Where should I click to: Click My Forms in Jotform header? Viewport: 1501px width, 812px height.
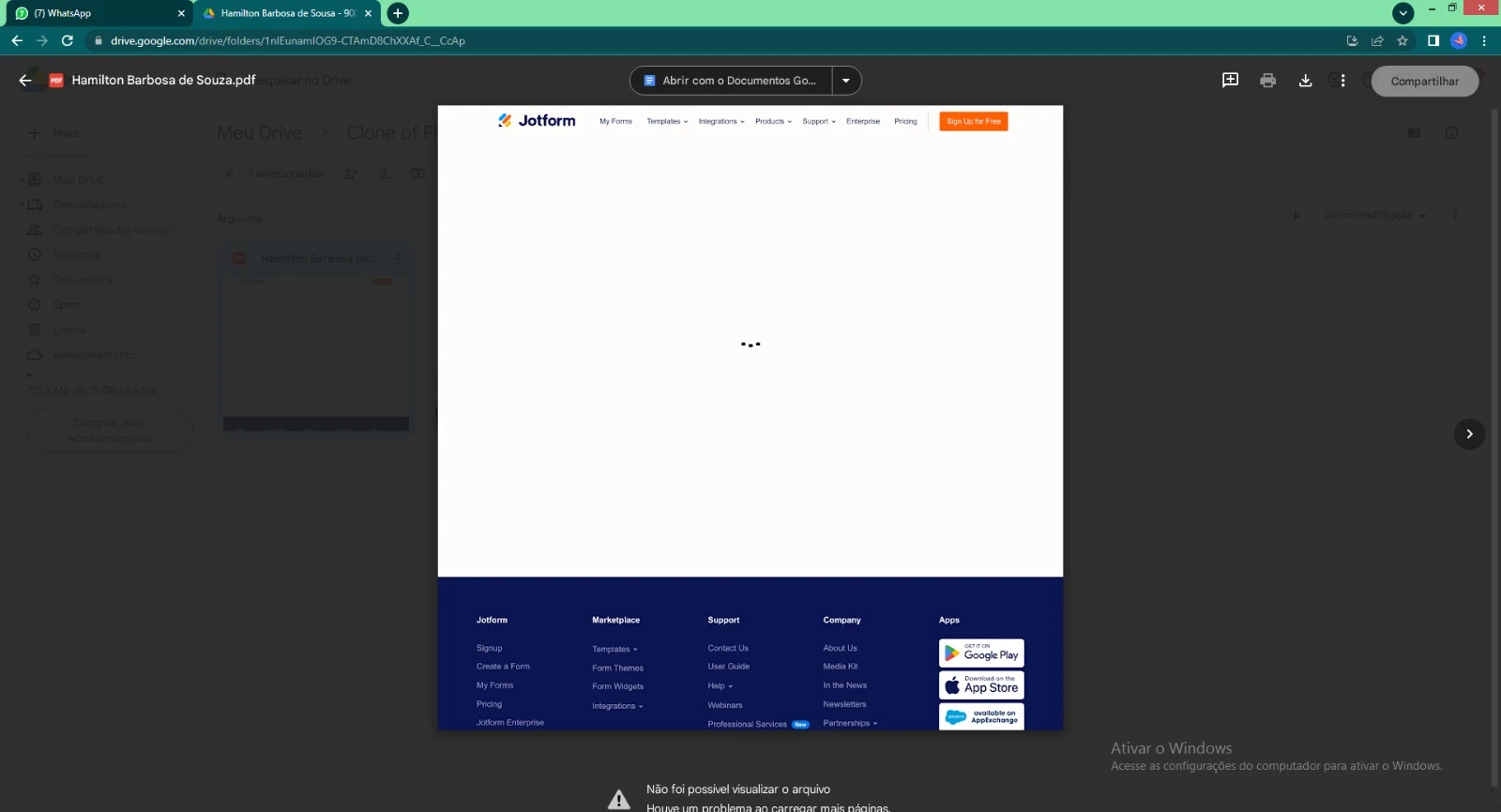tap(615, 121)
